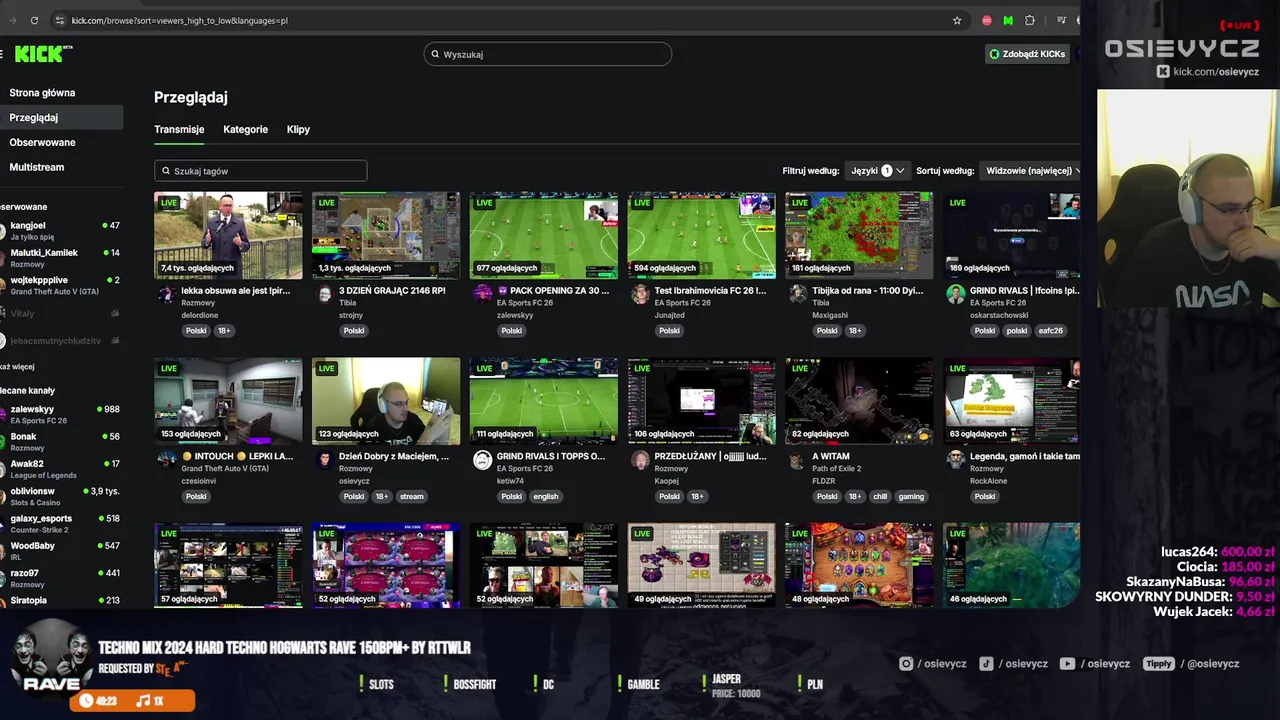Open kangjoel in followed channels

[x=62, y=231]
